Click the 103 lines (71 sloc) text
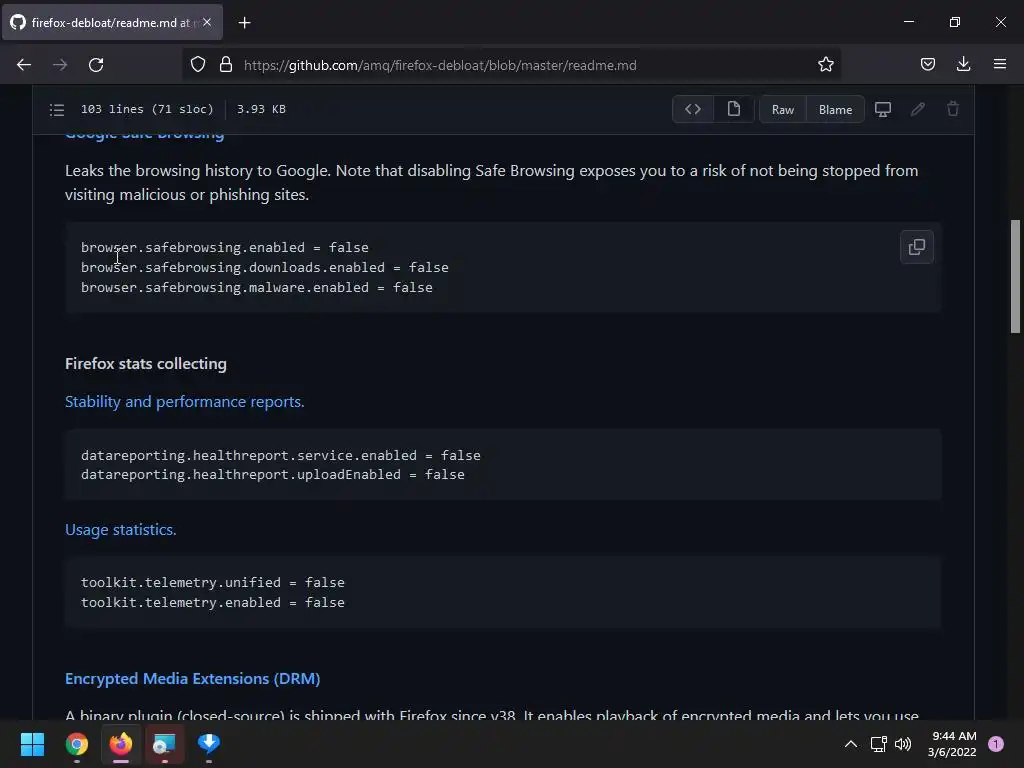The height and width of the screenshot is (768, 1024). pyautogui.click(x=147, y=109)
